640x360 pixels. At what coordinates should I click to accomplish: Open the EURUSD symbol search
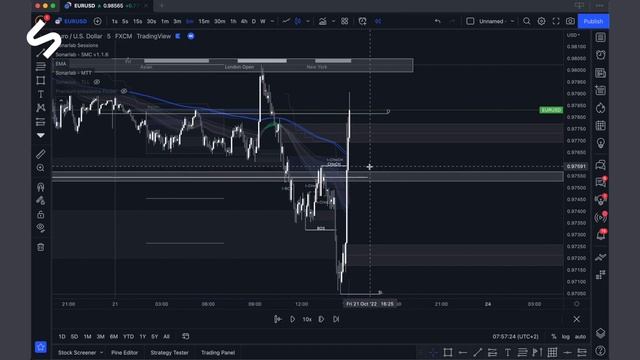(71, 21)
